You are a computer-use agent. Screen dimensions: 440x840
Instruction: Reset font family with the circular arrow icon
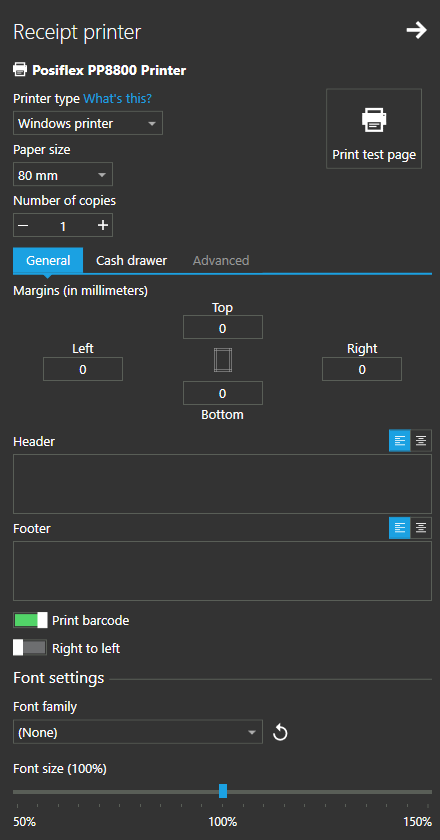(x=280, y=732)
